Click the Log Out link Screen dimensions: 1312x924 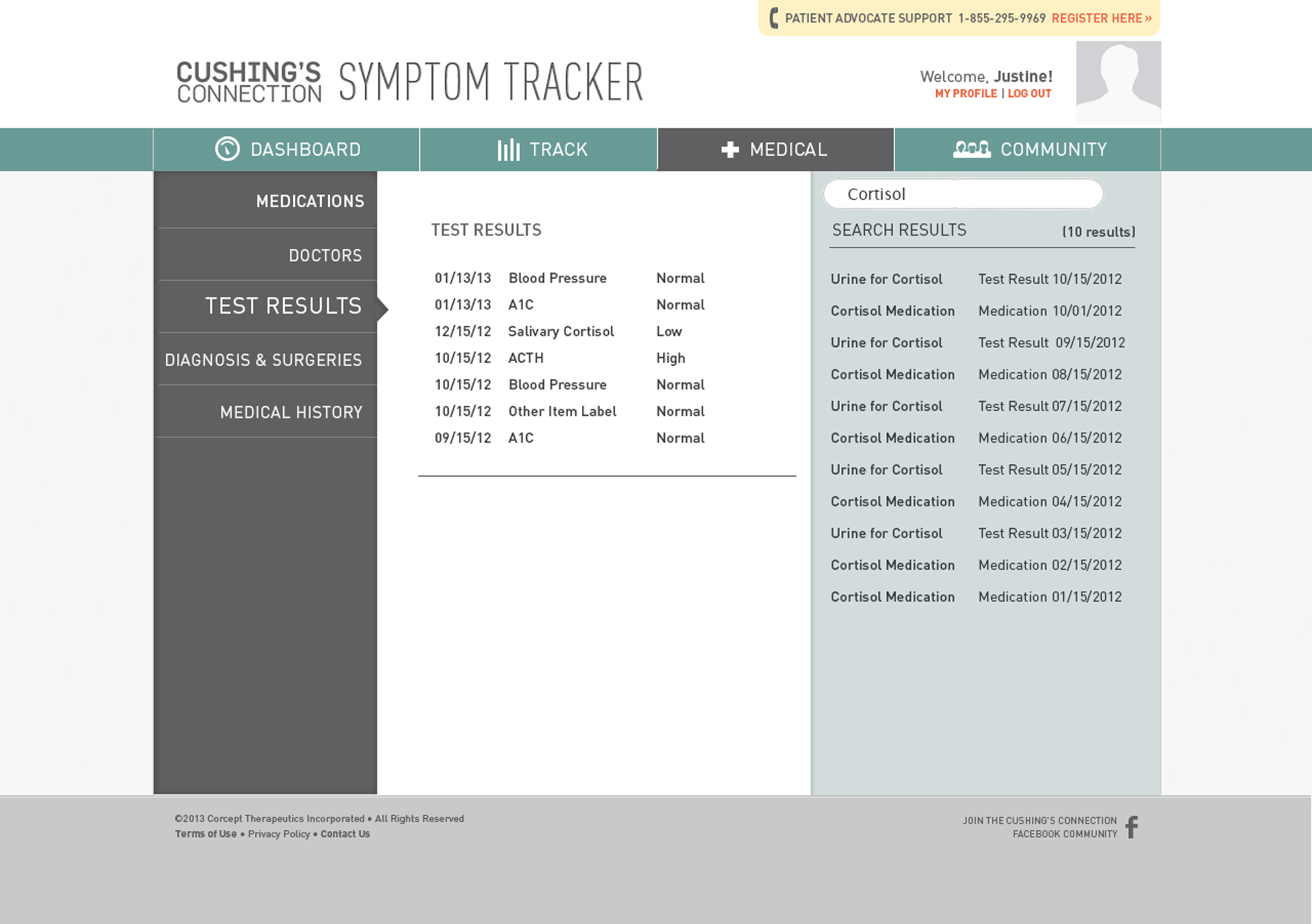tap(1029, 94)
